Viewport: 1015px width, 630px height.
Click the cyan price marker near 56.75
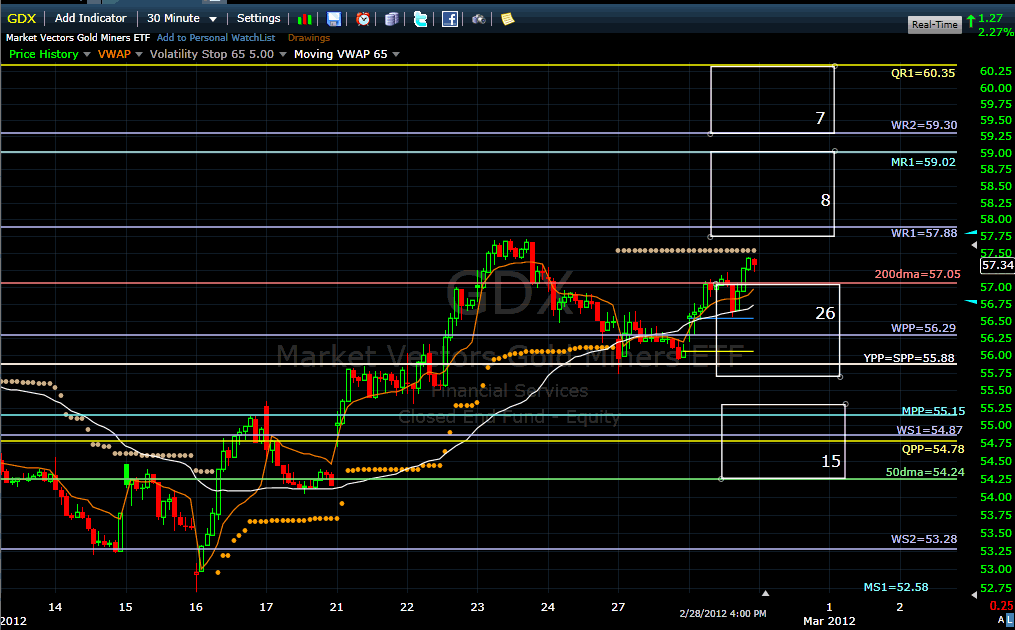click(x=971, y=302)
